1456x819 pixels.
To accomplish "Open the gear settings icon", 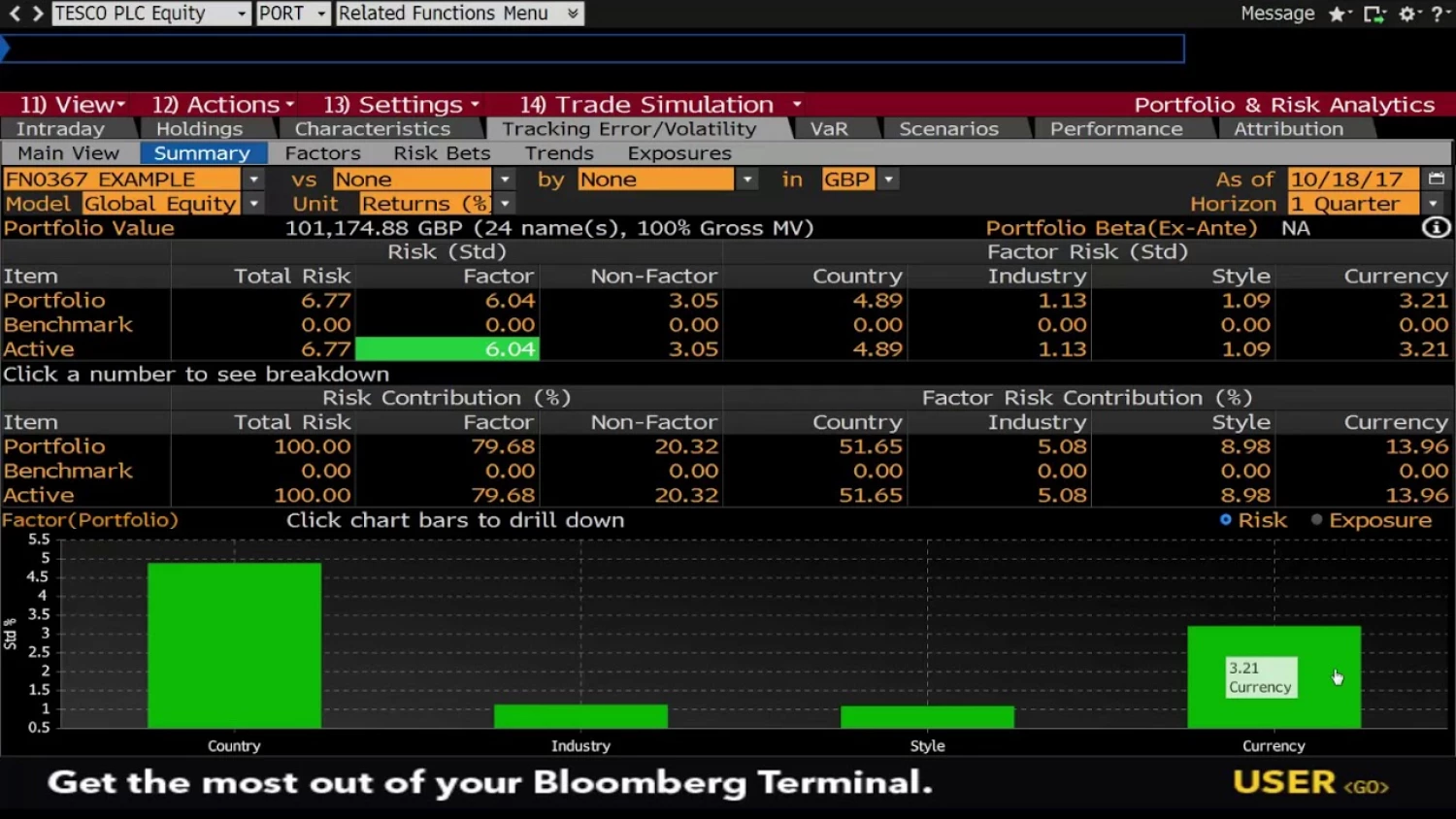I will coord(1407,14).
